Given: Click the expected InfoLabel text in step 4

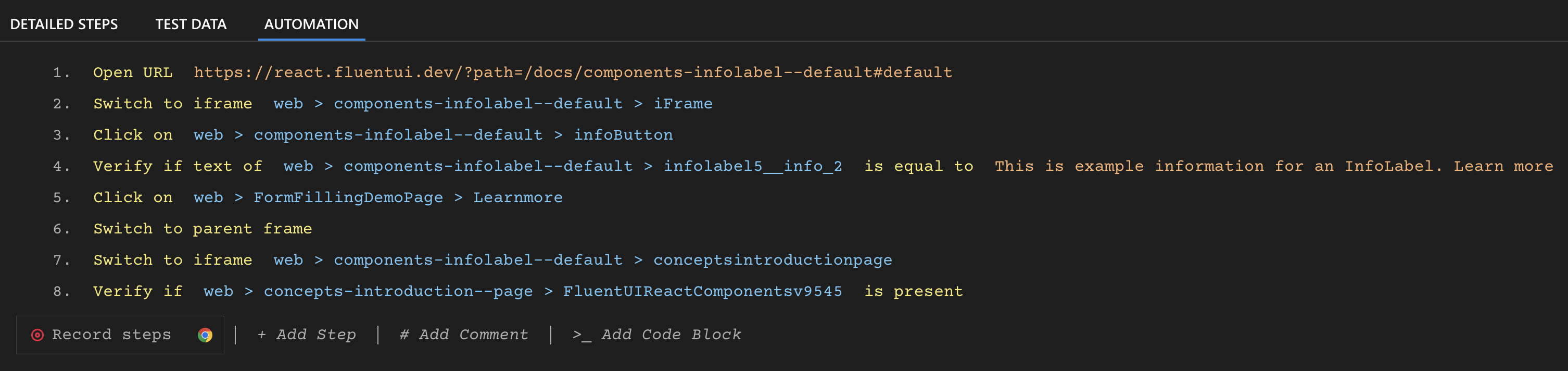Looking at the screenshot, I should tap(1273, 166).
